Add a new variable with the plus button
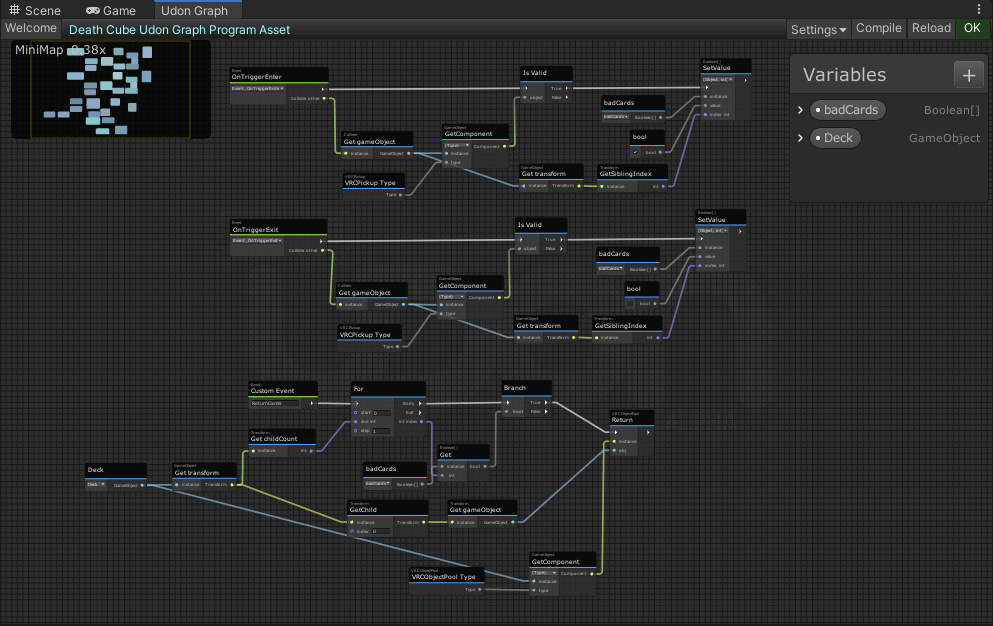 point(968,75)
